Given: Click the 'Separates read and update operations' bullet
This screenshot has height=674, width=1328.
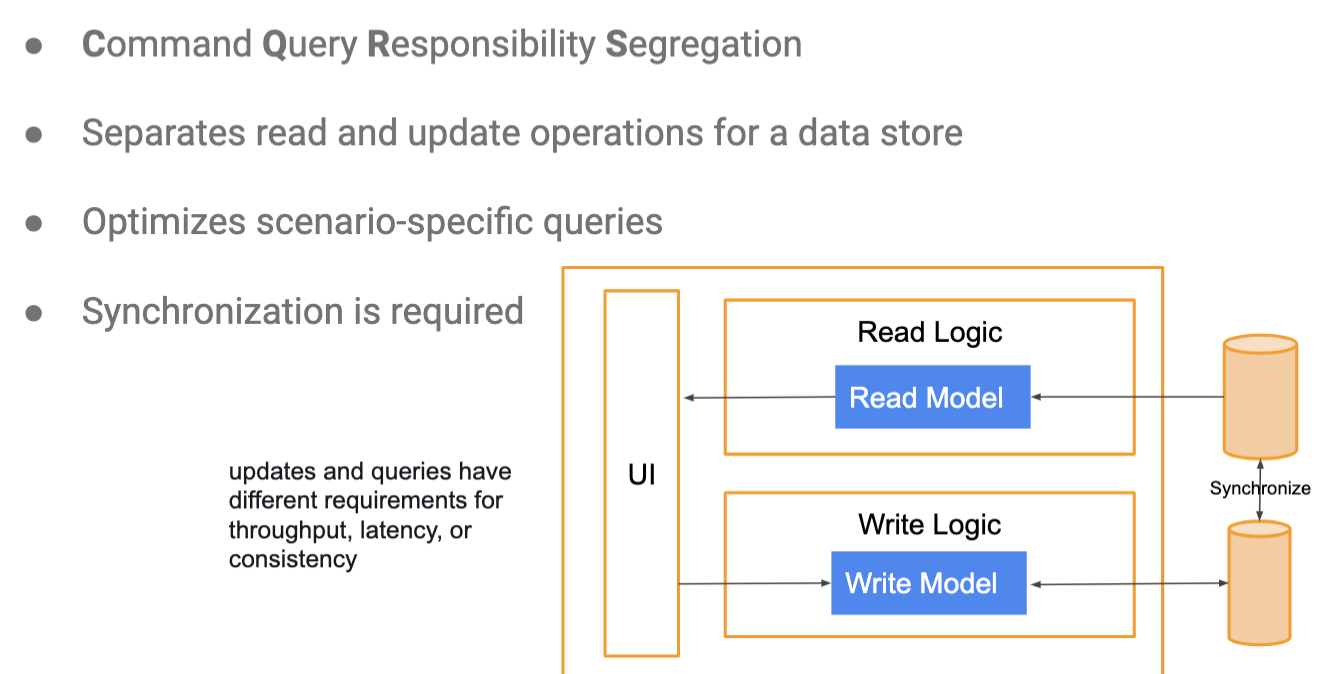Looking at the screenshot, I should pyautogui.click(x=522, y=133).
